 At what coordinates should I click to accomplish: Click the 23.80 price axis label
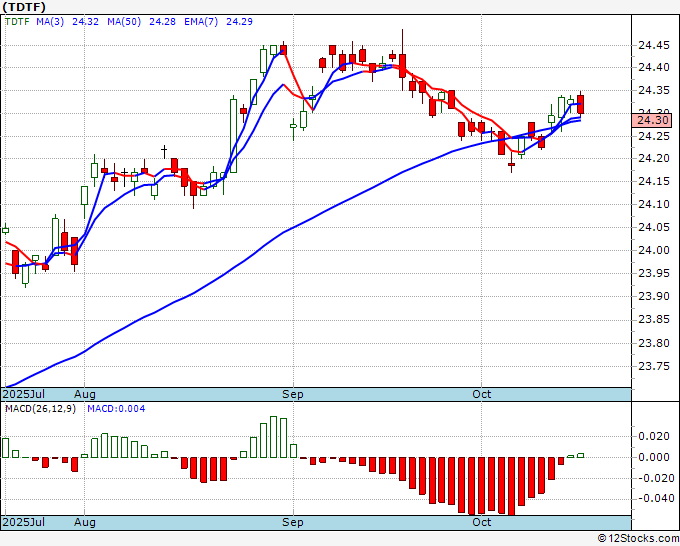(654, 343)
